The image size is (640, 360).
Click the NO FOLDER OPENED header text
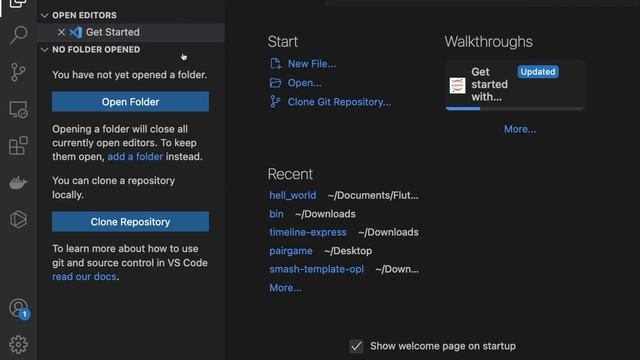click(x=96, y=50)
